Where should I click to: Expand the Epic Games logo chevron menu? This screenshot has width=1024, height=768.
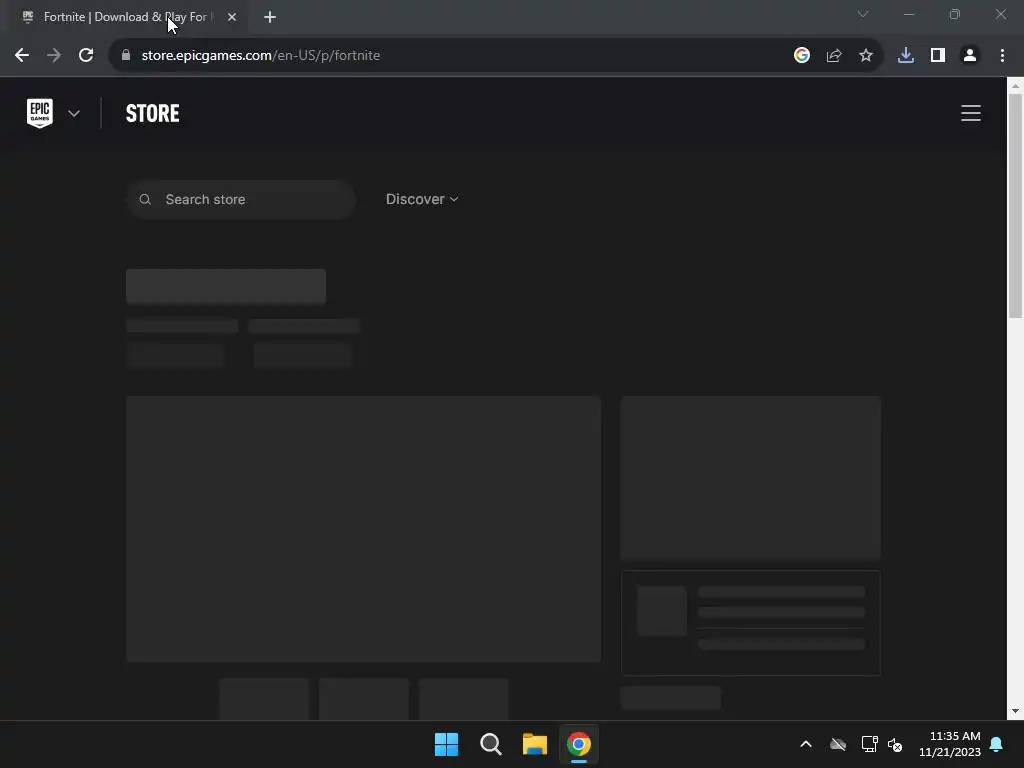point(74,114)
